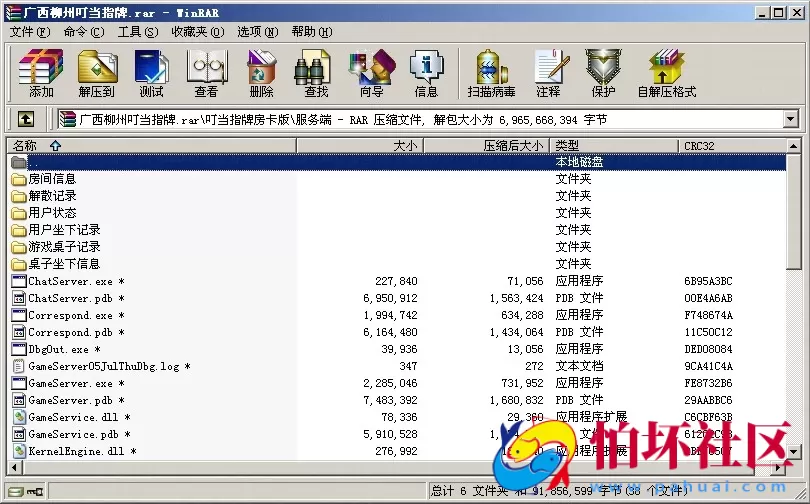Click the packed size value 1,434,064
810x504 pixels.
(x=516, y=333)
